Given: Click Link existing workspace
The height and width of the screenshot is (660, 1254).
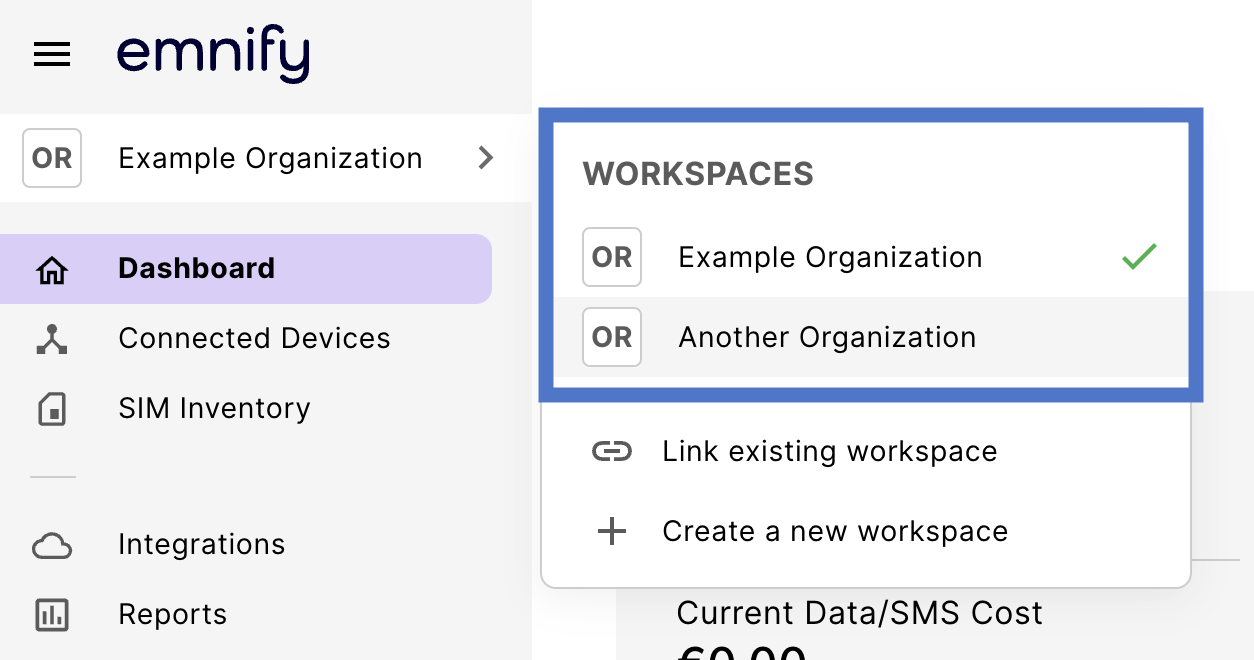Looking at the screenshot, I should (829, 452).
